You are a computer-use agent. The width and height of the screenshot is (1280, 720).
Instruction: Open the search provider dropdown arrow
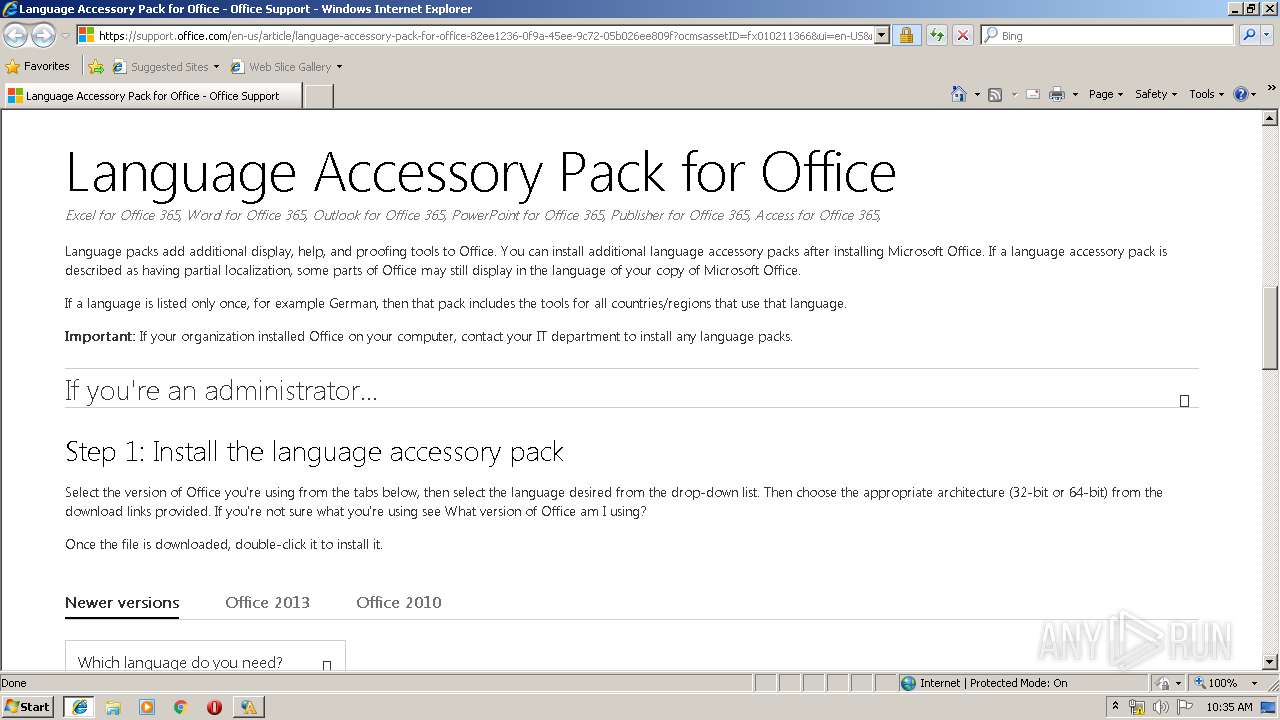click(1268, 35)
